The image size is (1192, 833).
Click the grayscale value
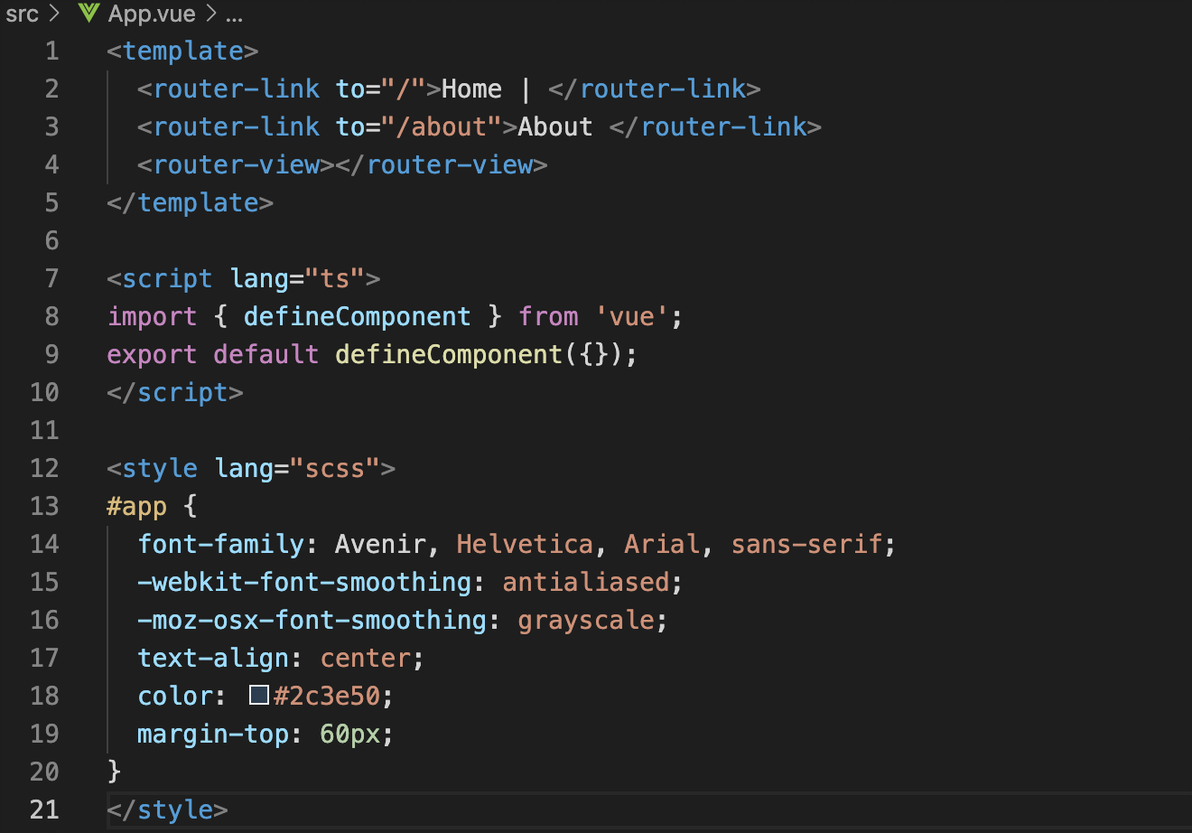pyautogui.click(x=586, y=620)
